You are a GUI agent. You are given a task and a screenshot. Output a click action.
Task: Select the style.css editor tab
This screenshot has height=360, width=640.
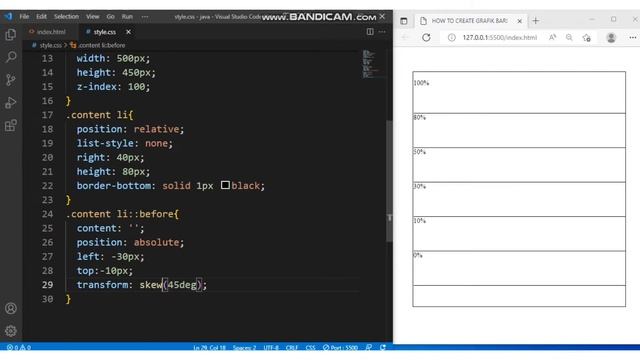(104, 32)
